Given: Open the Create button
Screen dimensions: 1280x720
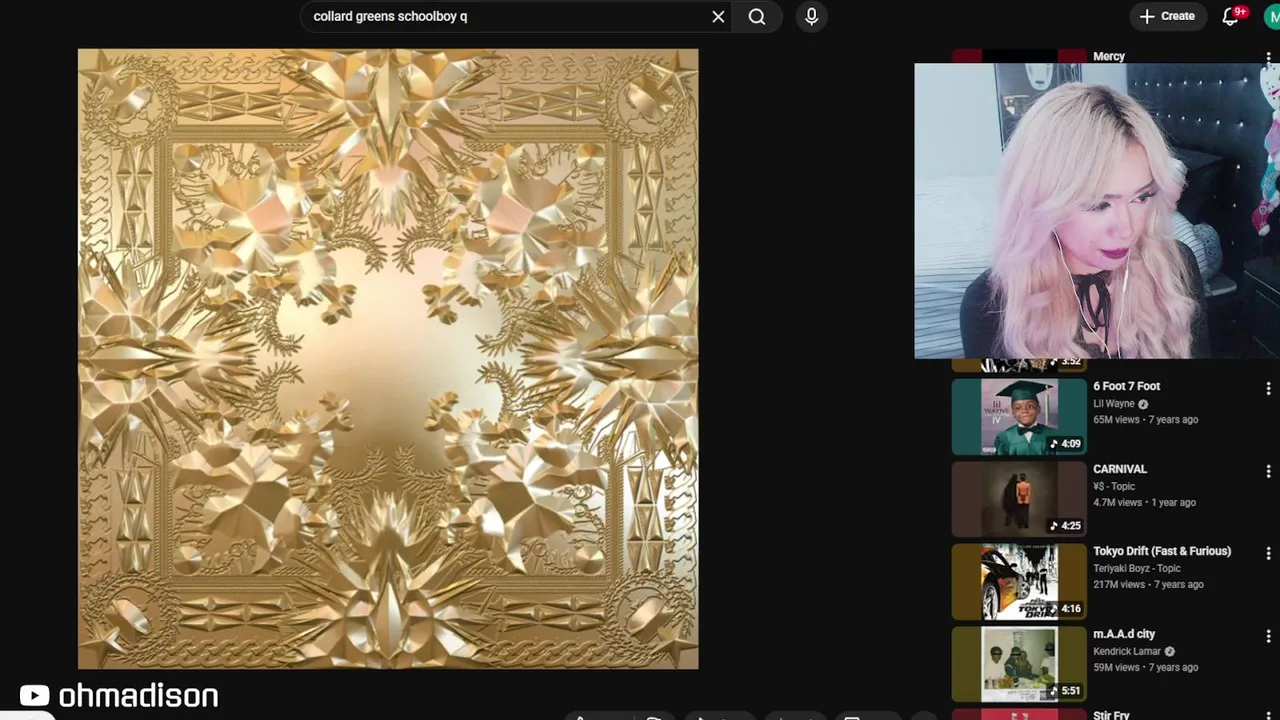Looking at the screenshot, I should 1167,16.
